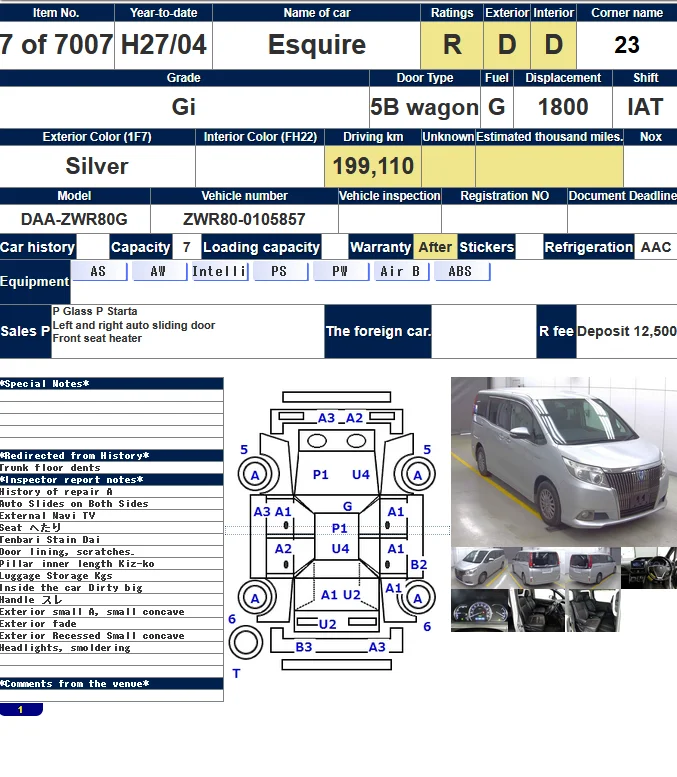Click the corner name value 23
Image resolution: width=677 pixels, height=777 pixels.
(x=627, y=45)
